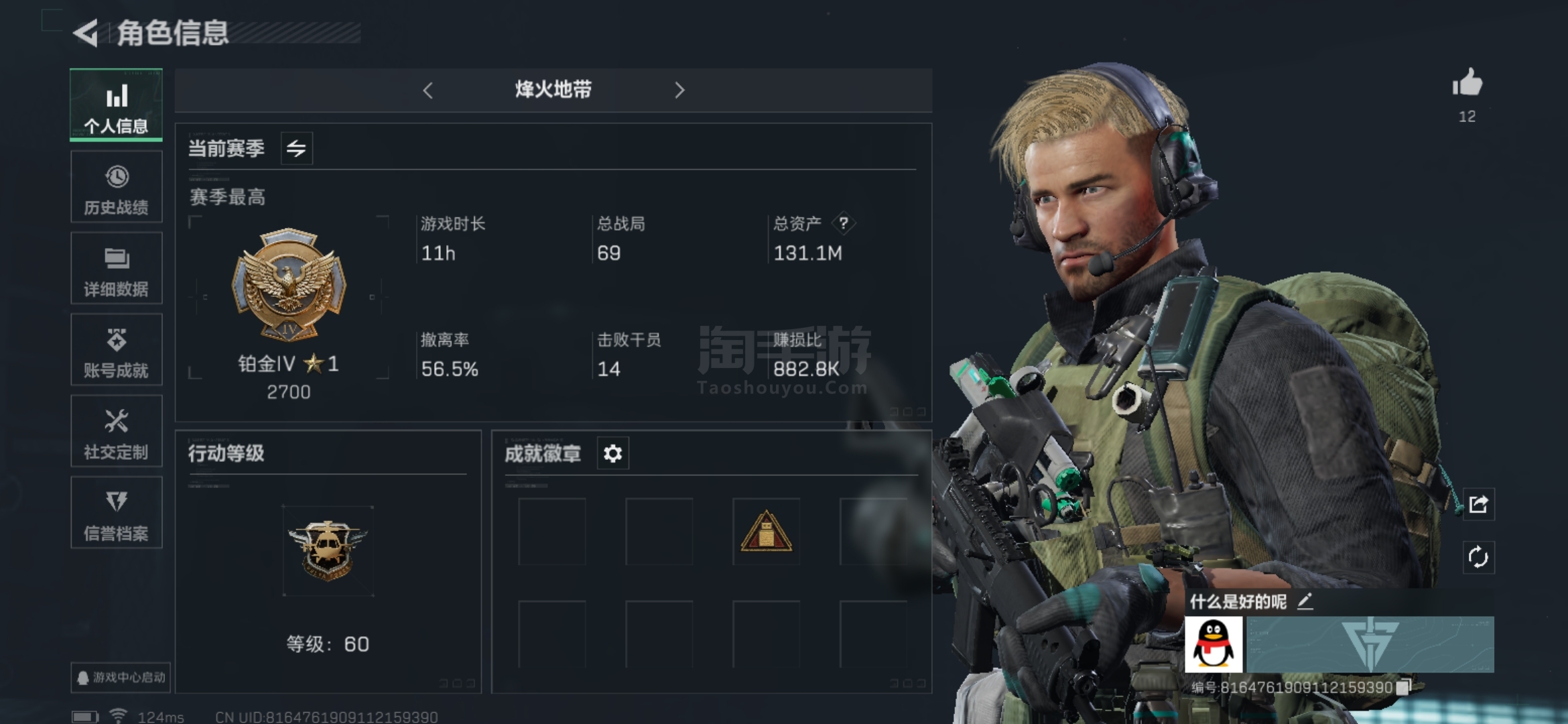Go back using the arrow beside 角色信息
The width and height of the screenshot is (1568, 724).
pos(86,32)
